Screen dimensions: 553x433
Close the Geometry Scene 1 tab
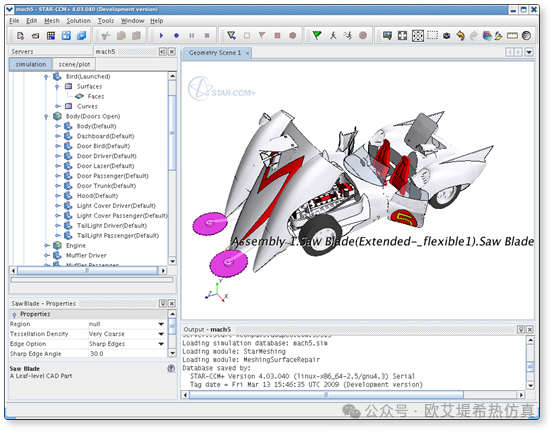pyautogui.click(x=248, y=53)
